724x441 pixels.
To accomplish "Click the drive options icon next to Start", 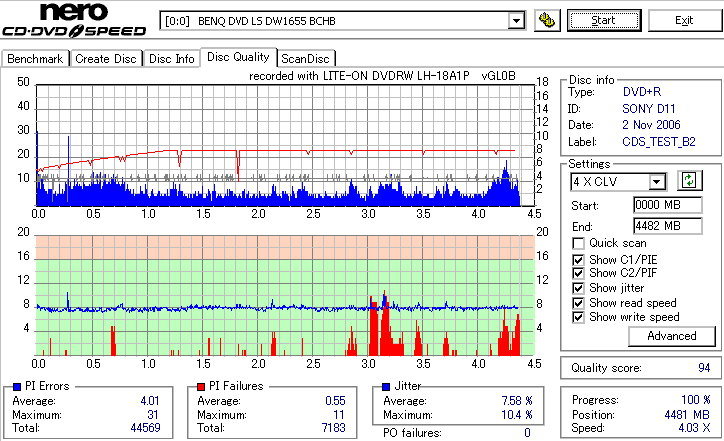I will coord(547,21).
